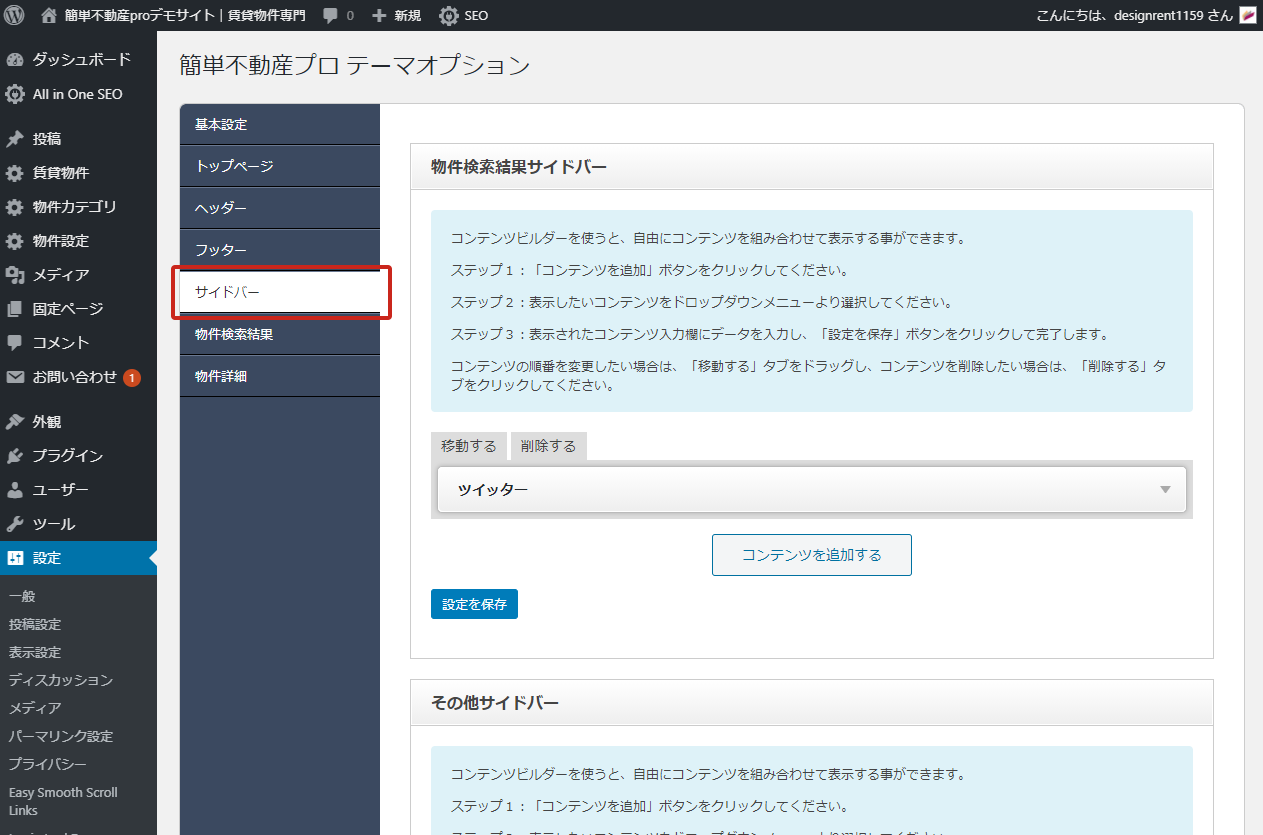
Task: Switch to the トップページ options tab
Action: 234,166
